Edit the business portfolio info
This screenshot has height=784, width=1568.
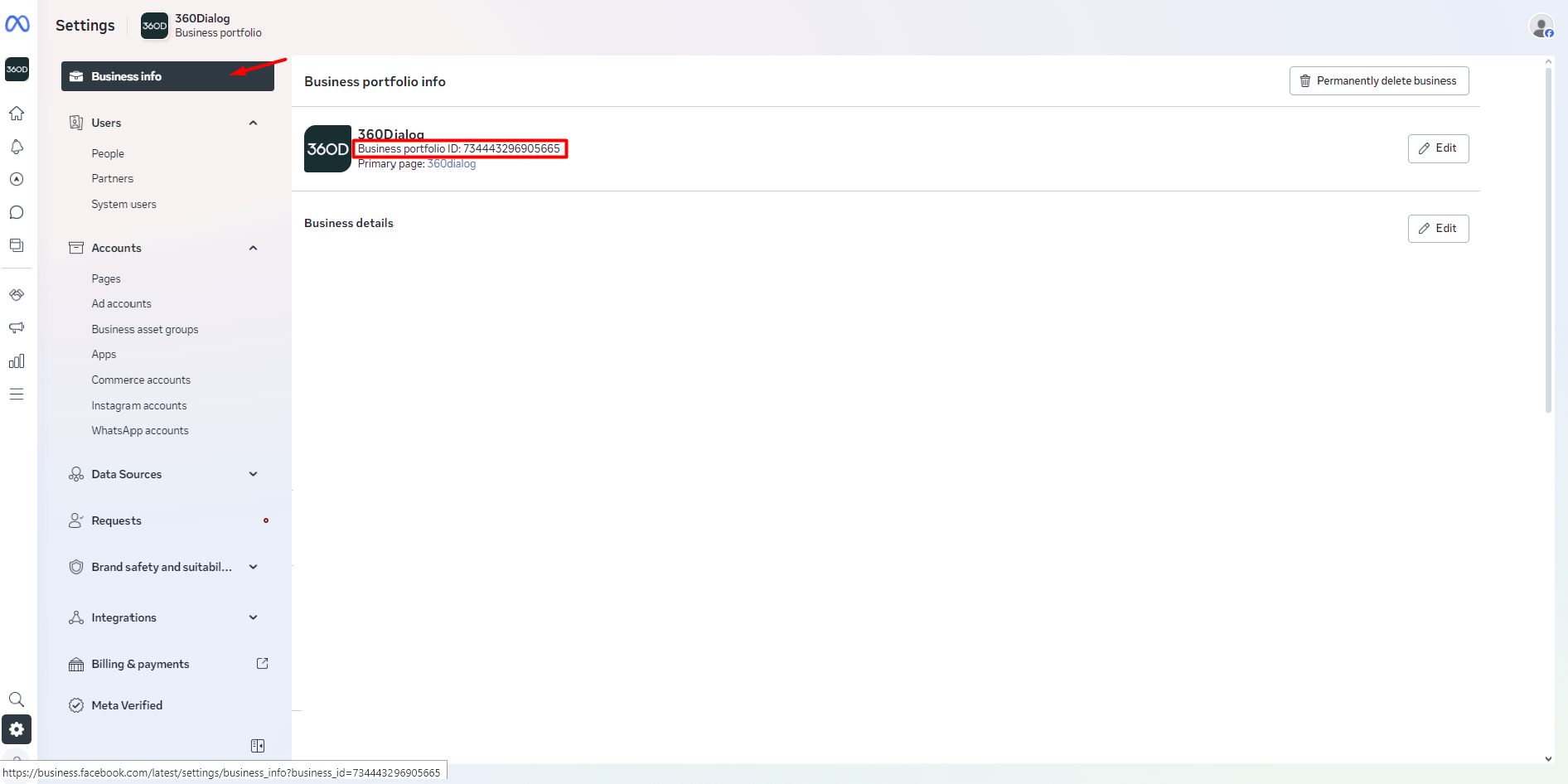point(1438,148)
